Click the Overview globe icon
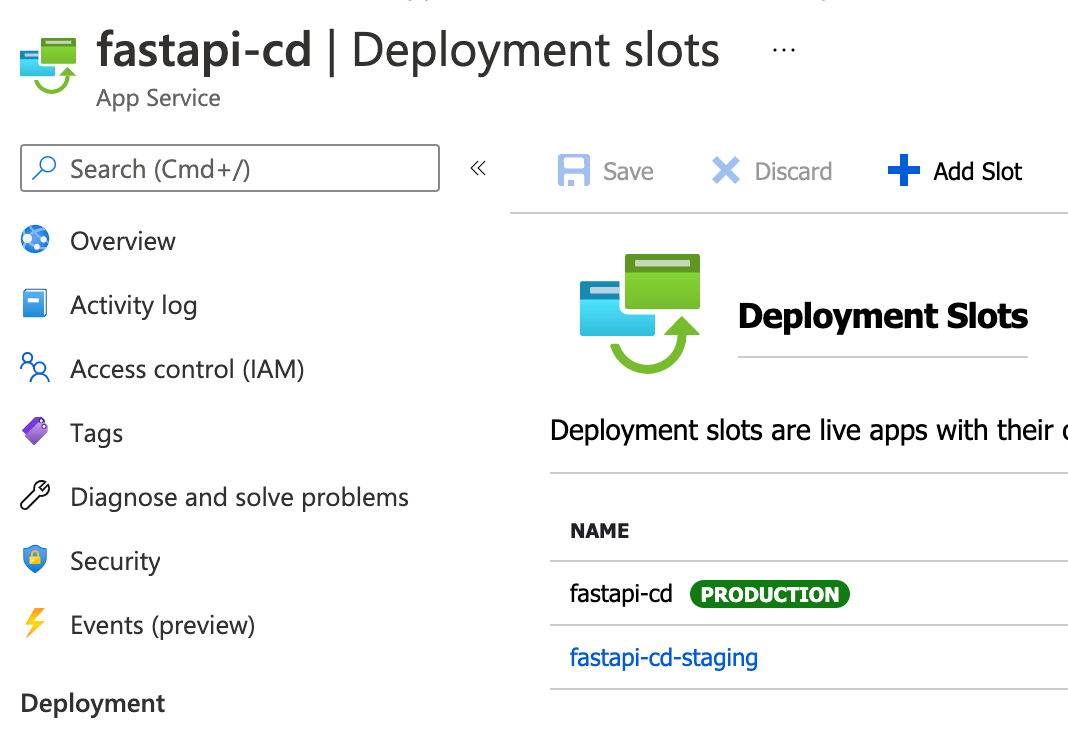This screenshot has height=734, width=1068. [x=35, y=241]
